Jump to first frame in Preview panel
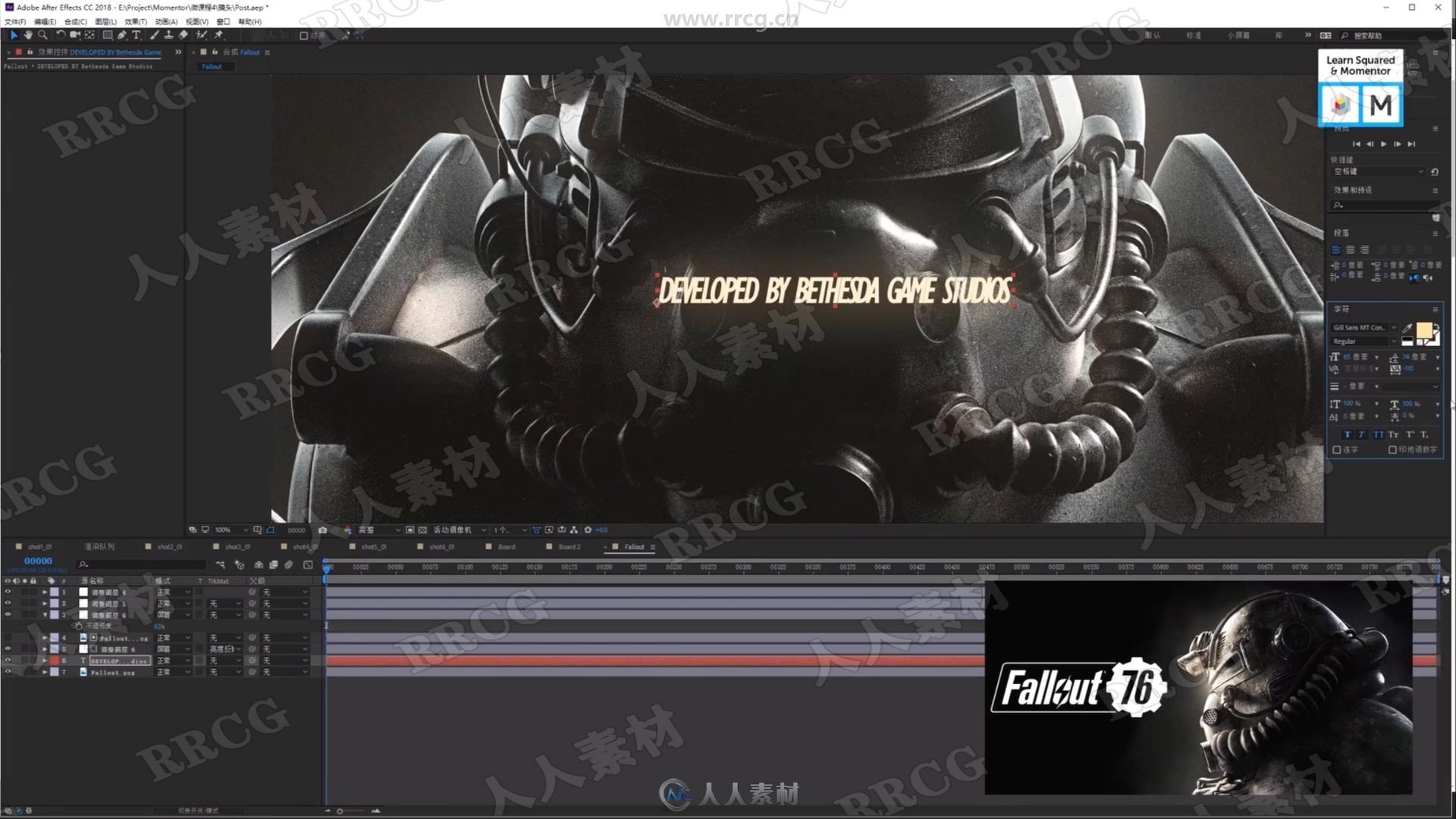This screenshot has width=1456, height=819. (1357, 144)
